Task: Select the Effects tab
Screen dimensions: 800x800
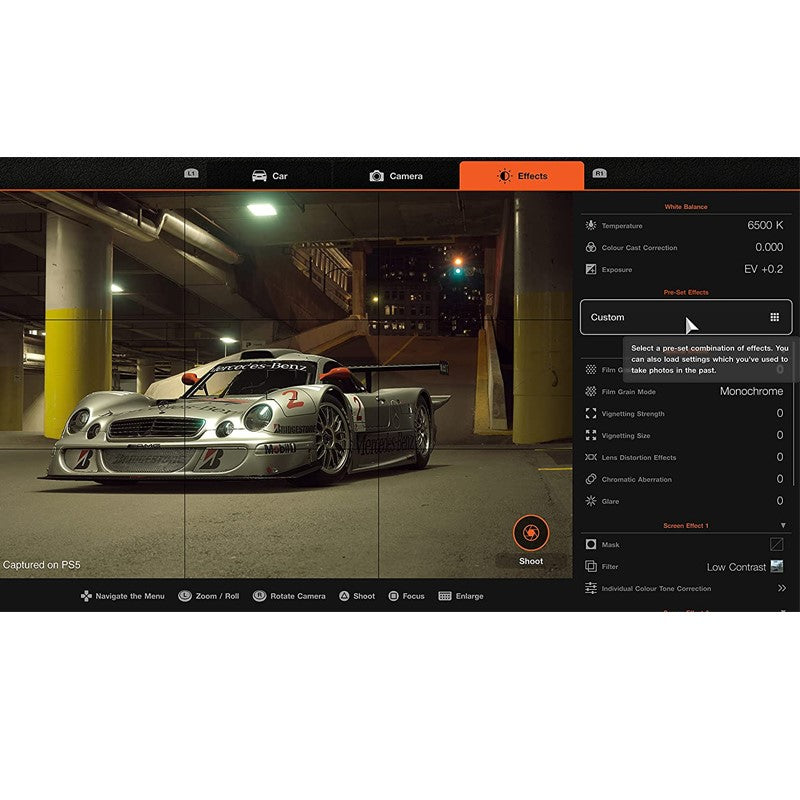Action: pyautogui.click(x=522, y=176)
